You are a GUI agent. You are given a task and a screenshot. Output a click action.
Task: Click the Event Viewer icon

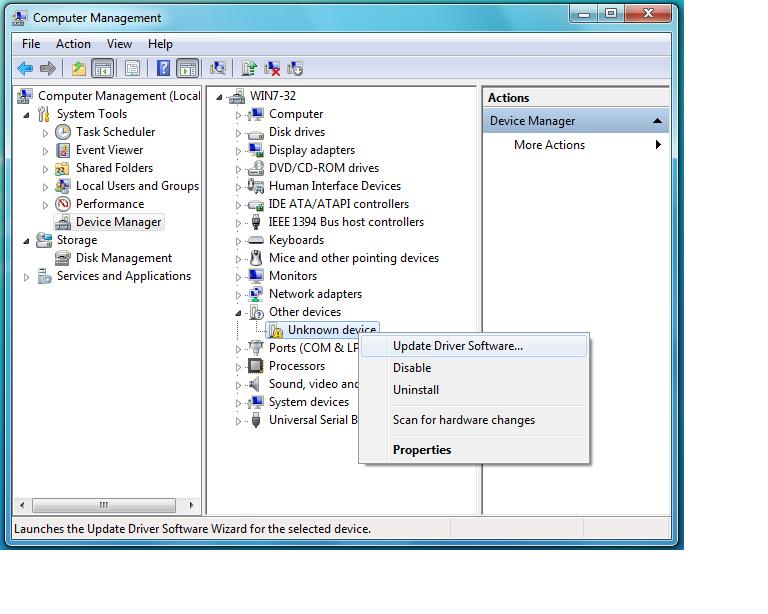[63, 150]
